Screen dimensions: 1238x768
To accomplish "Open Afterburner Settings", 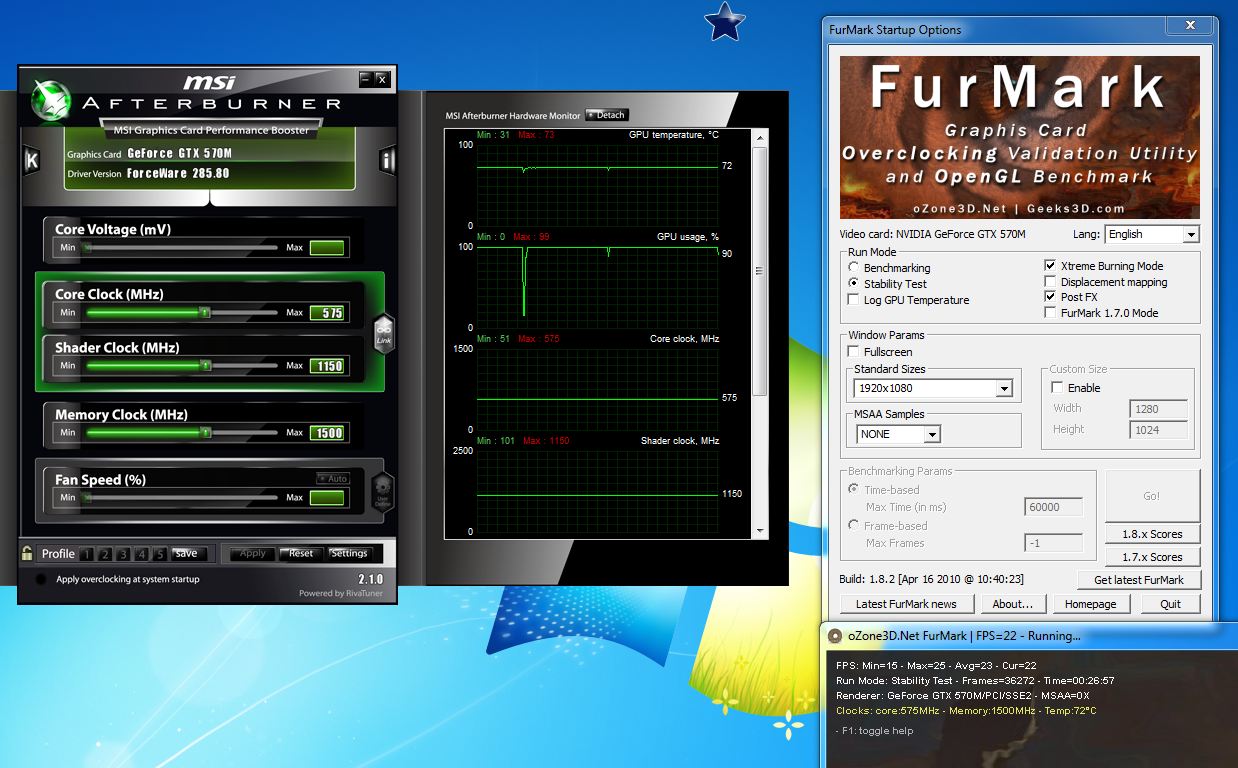I will tap(349, 554).
